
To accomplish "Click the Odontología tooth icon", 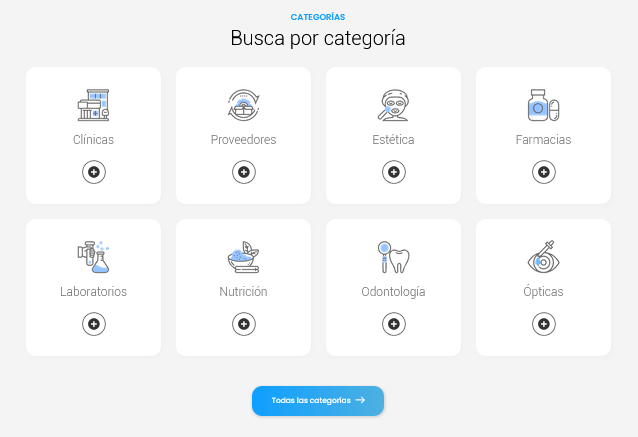I will point(393,256).
